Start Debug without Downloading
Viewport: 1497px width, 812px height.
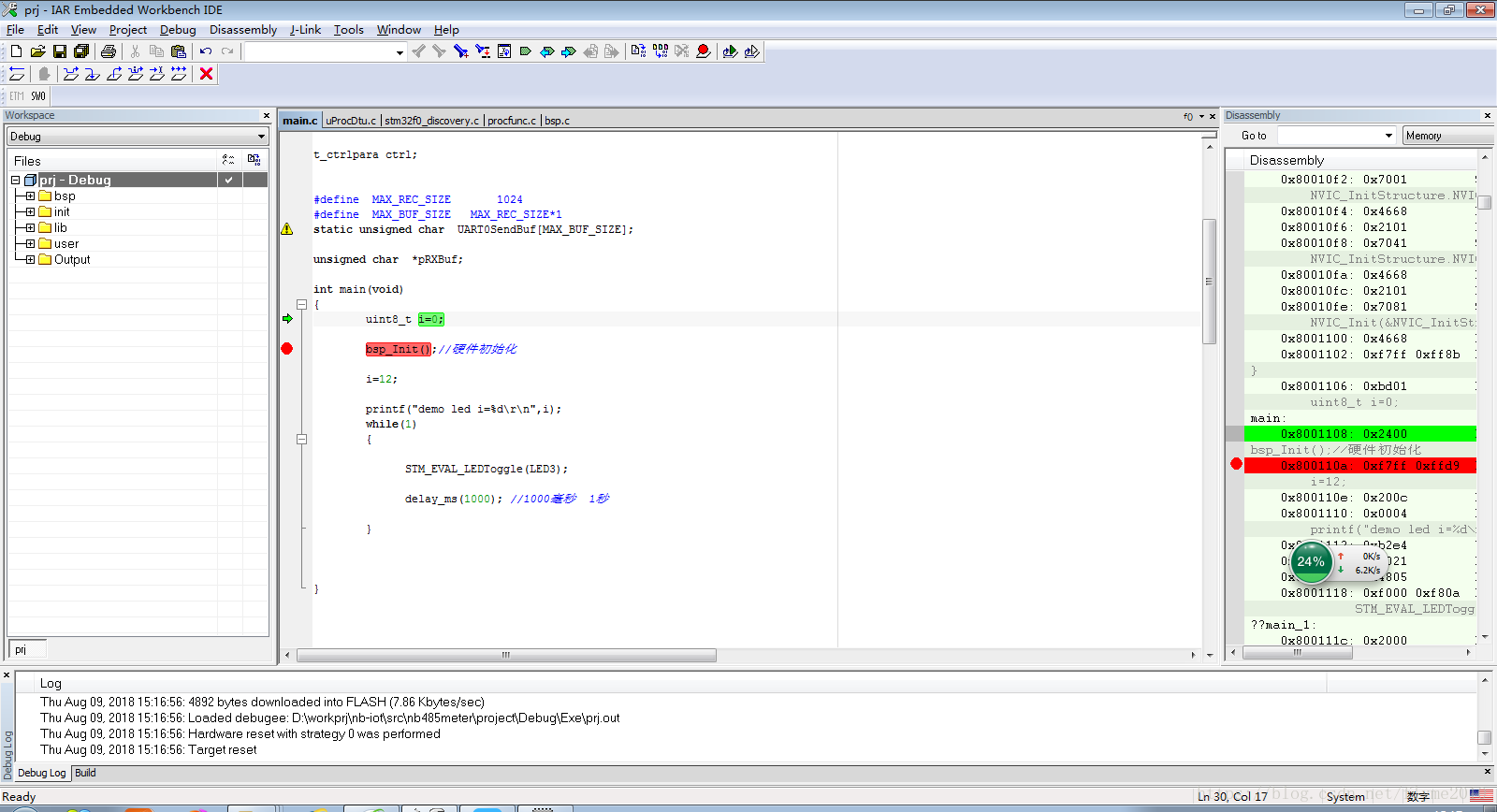(751, 51)
